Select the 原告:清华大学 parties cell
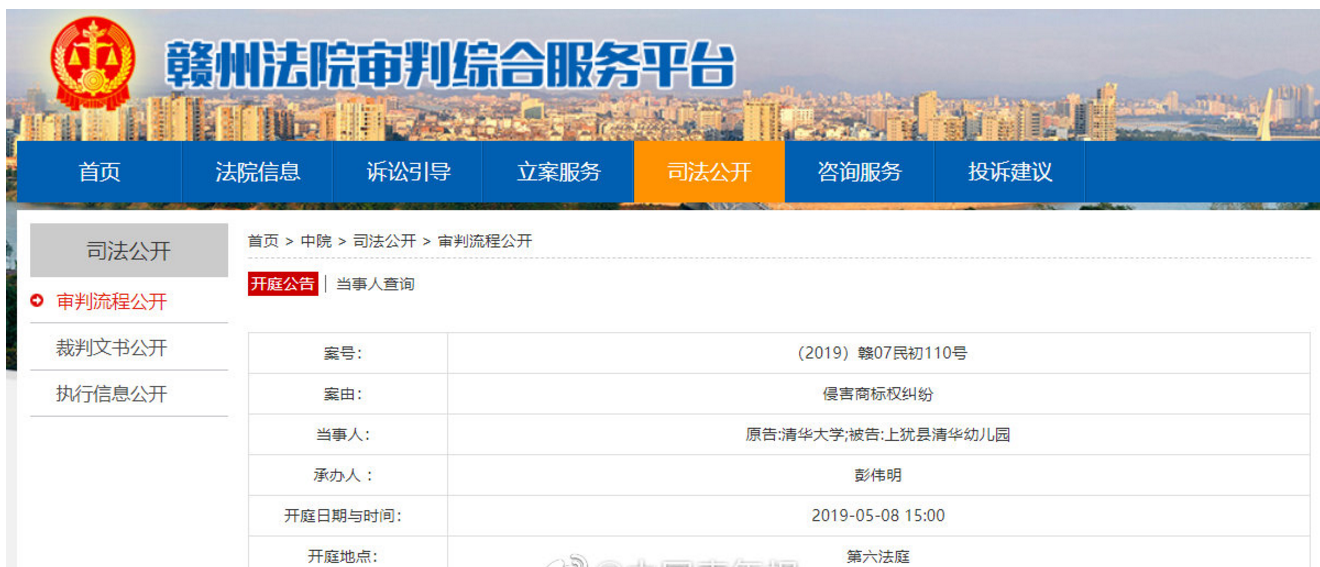This screenshot has width=1320, height=567. [x=879, y=435]
